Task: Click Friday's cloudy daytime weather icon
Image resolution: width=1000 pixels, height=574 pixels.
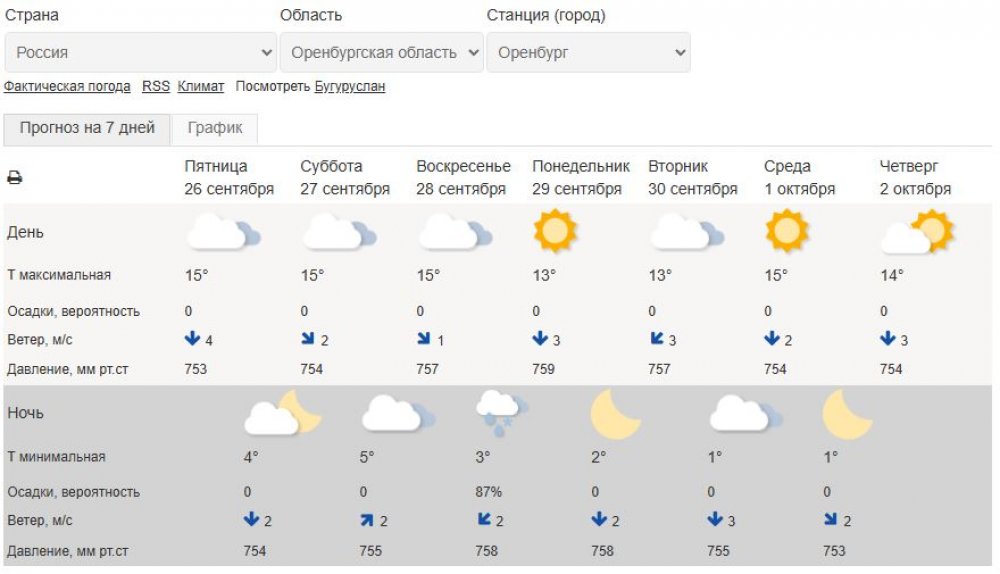Action: click(222, 233)
